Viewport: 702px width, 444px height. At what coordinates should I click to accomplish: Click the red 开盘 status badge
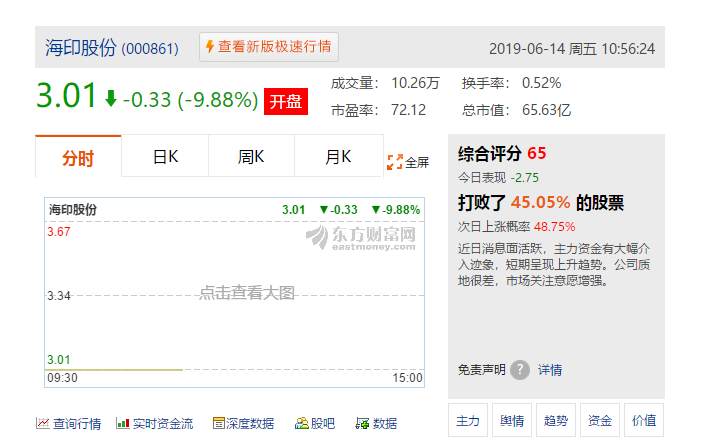286,101
